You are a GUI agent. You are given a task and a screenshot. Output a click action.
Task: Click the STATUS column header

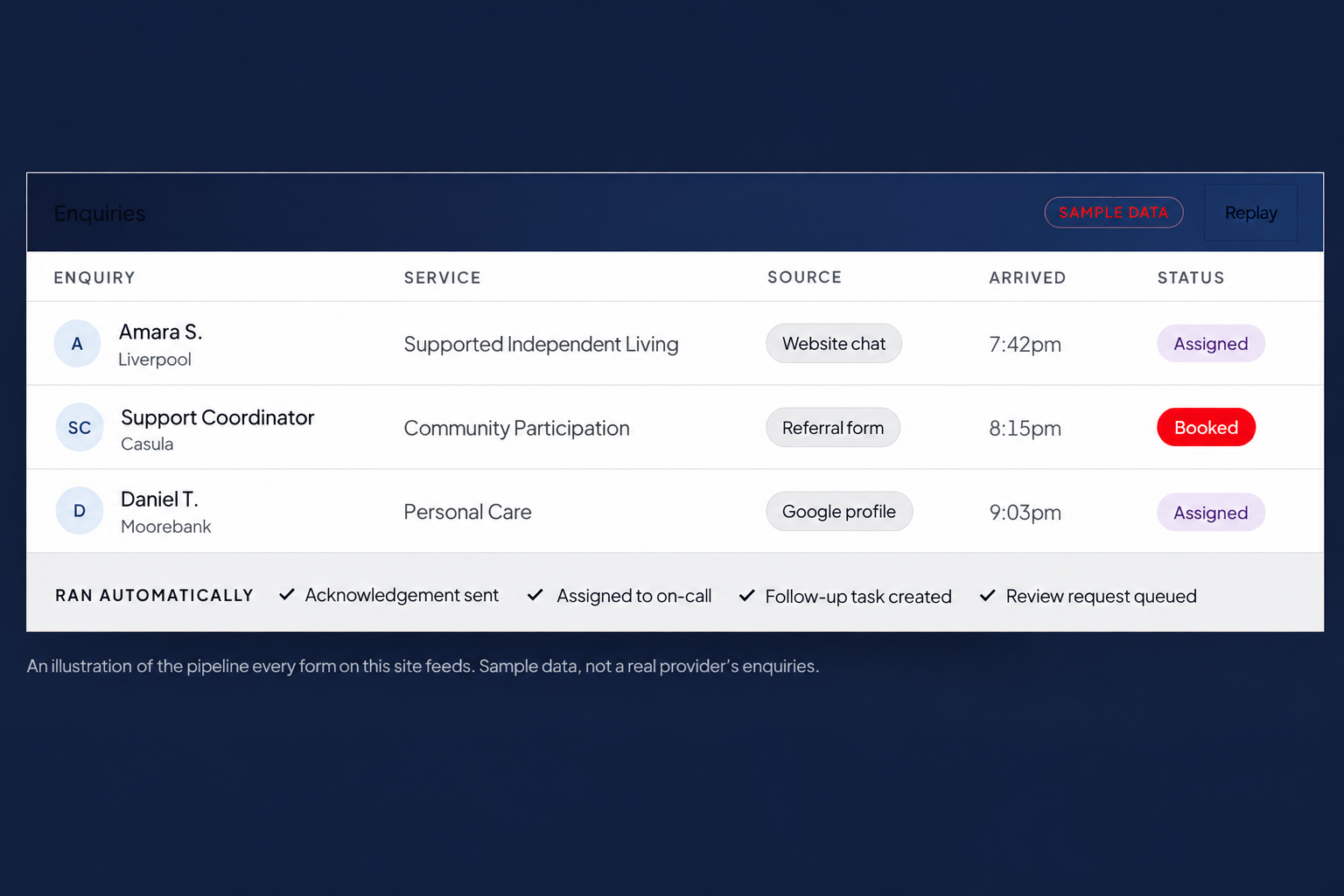(1191, 278)
